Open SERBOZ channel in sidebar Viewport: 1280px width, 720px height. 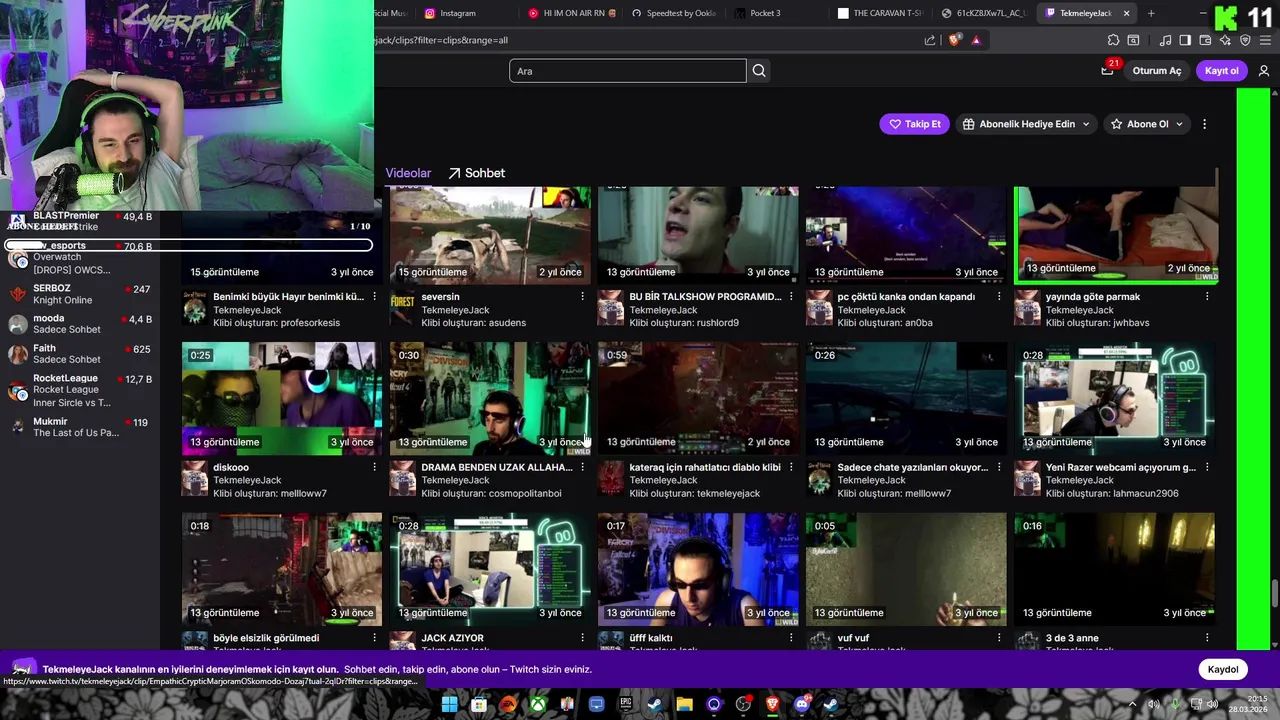80,294
